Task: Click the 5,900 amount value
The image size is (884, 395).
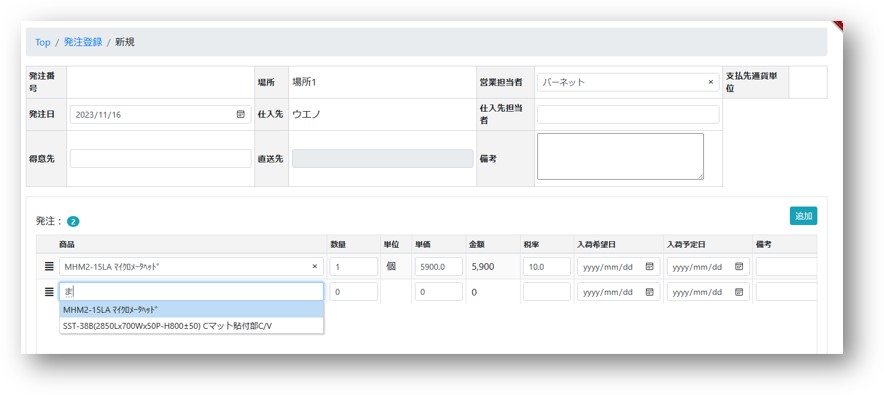Action: (x=483, y=267)
